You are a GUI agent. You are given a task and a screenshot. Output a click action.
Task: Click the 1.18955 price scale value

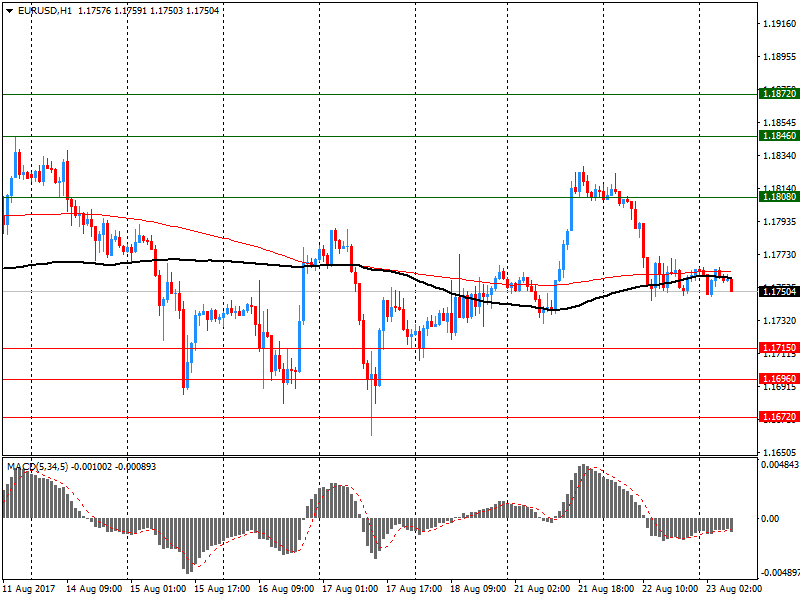tap(780, 57)
